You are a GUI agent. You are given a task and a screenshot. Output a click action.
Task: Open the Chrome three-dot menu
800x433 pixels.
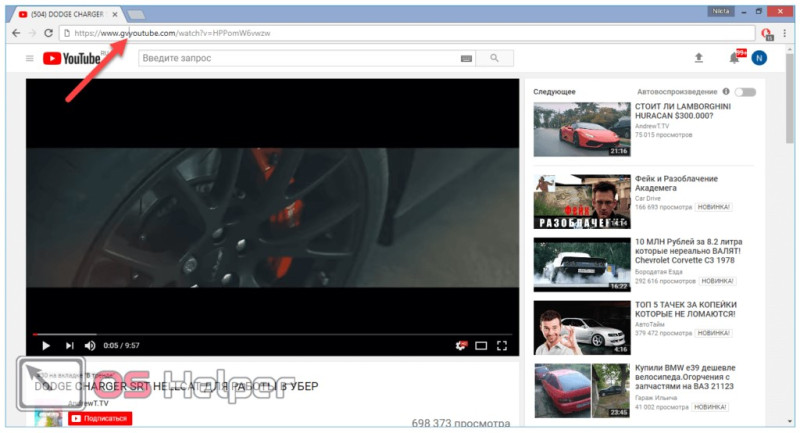pos(785,33)
